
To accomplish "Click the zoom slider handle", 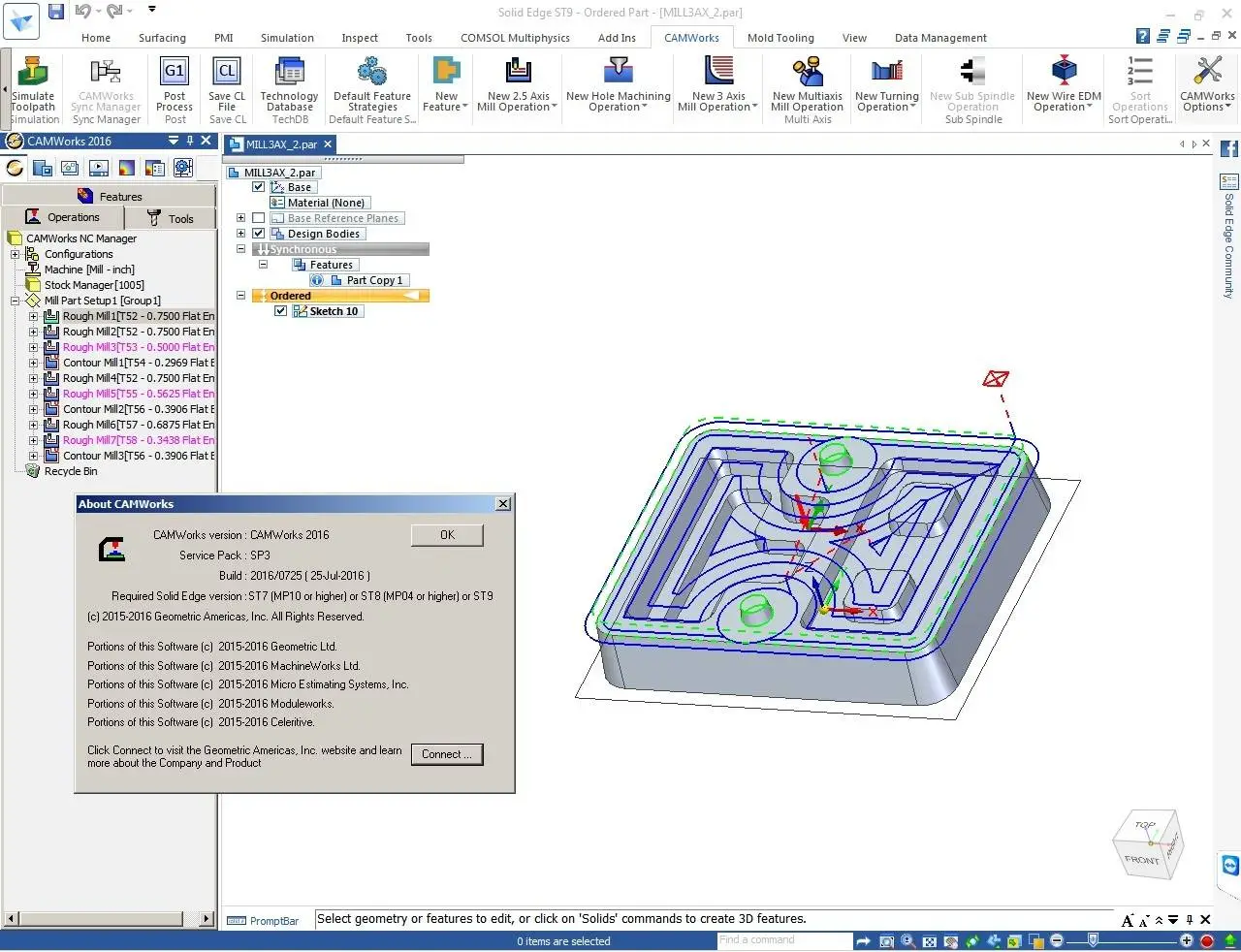I will coord(1094,940).
